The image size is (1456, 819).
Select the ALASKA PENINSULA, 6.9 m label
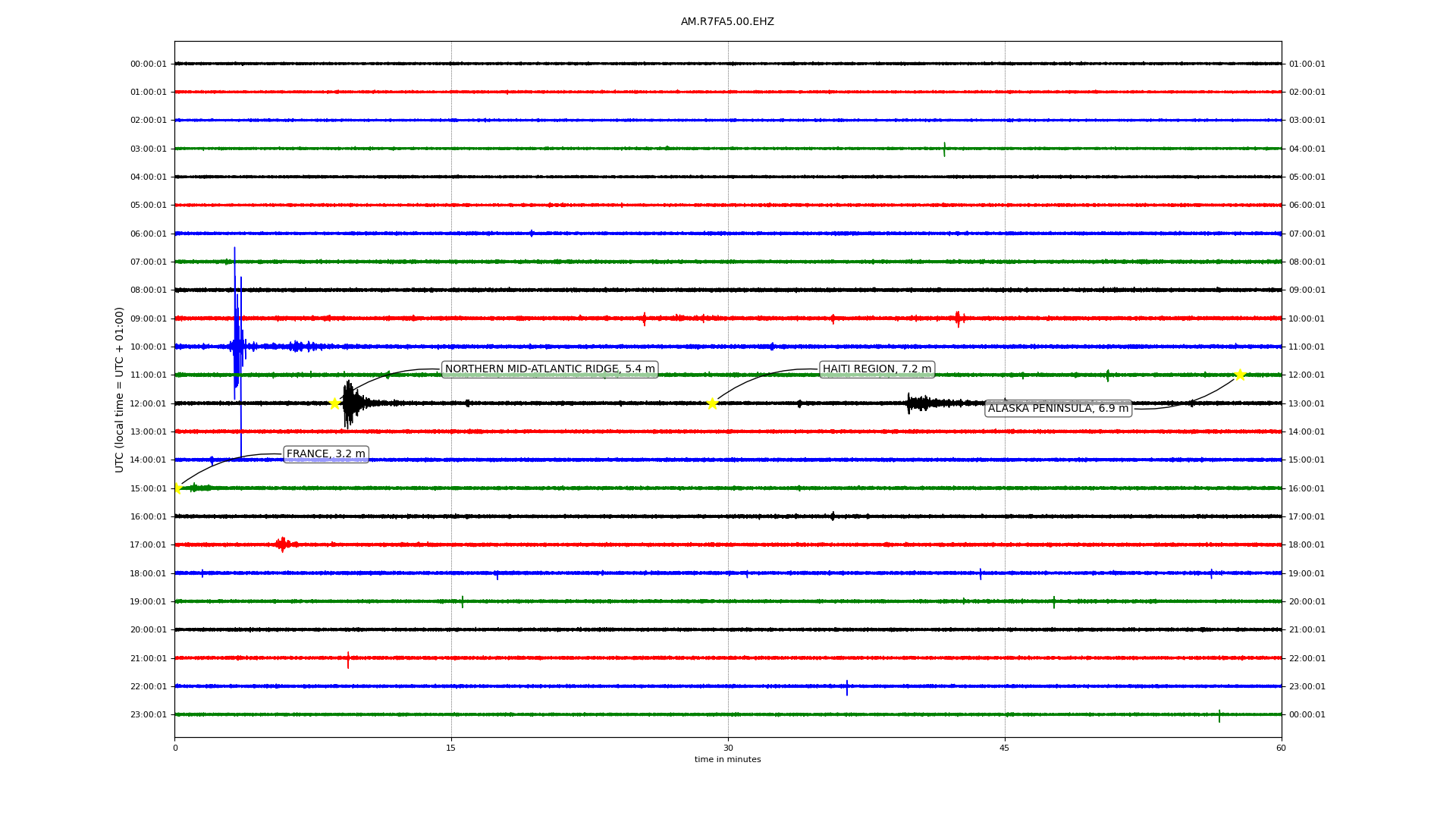coord(1058,409)
